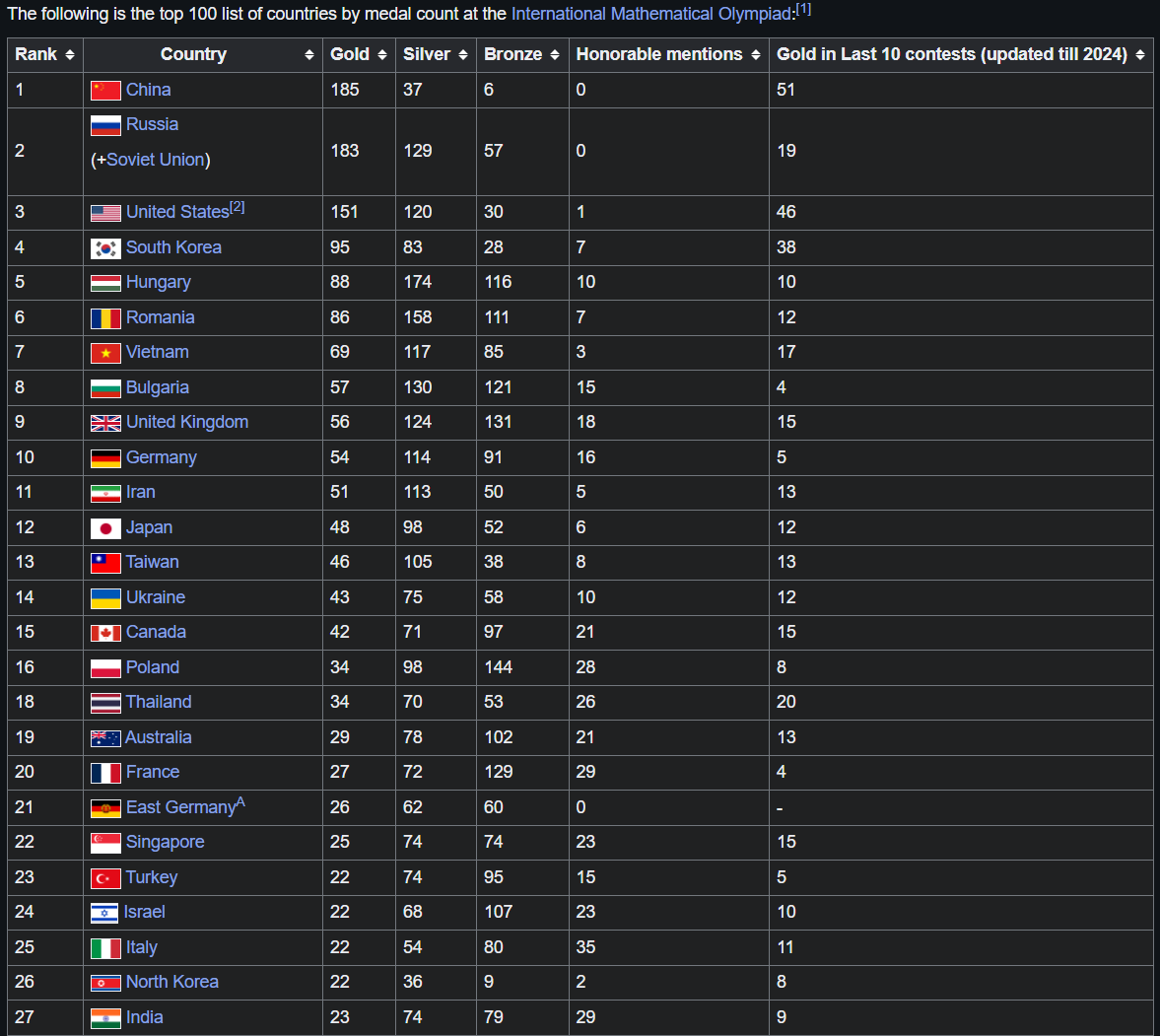This screenshot has height=1036, width=1160.
Task: Click the Canada flag icon
Action: click(x=105, y=634)
